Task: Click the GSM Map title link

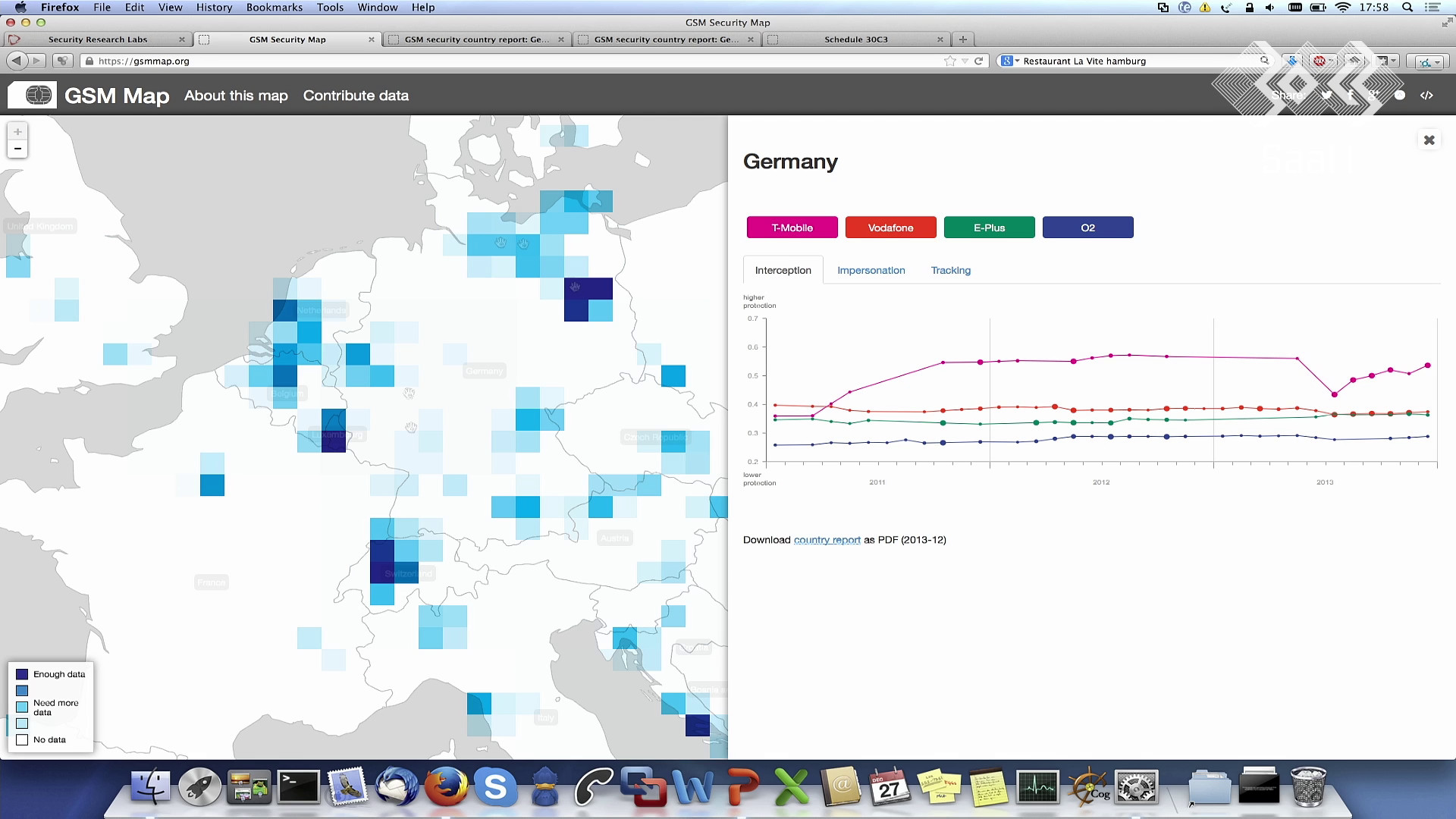Action: point(117,96)
